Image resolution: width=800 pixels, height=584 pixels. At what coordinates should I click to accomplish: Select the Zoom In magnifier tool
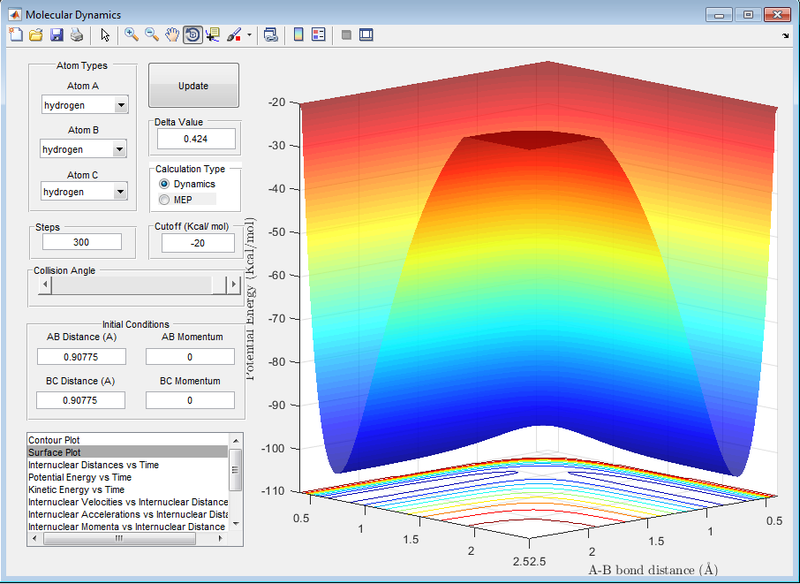point(131,35)
